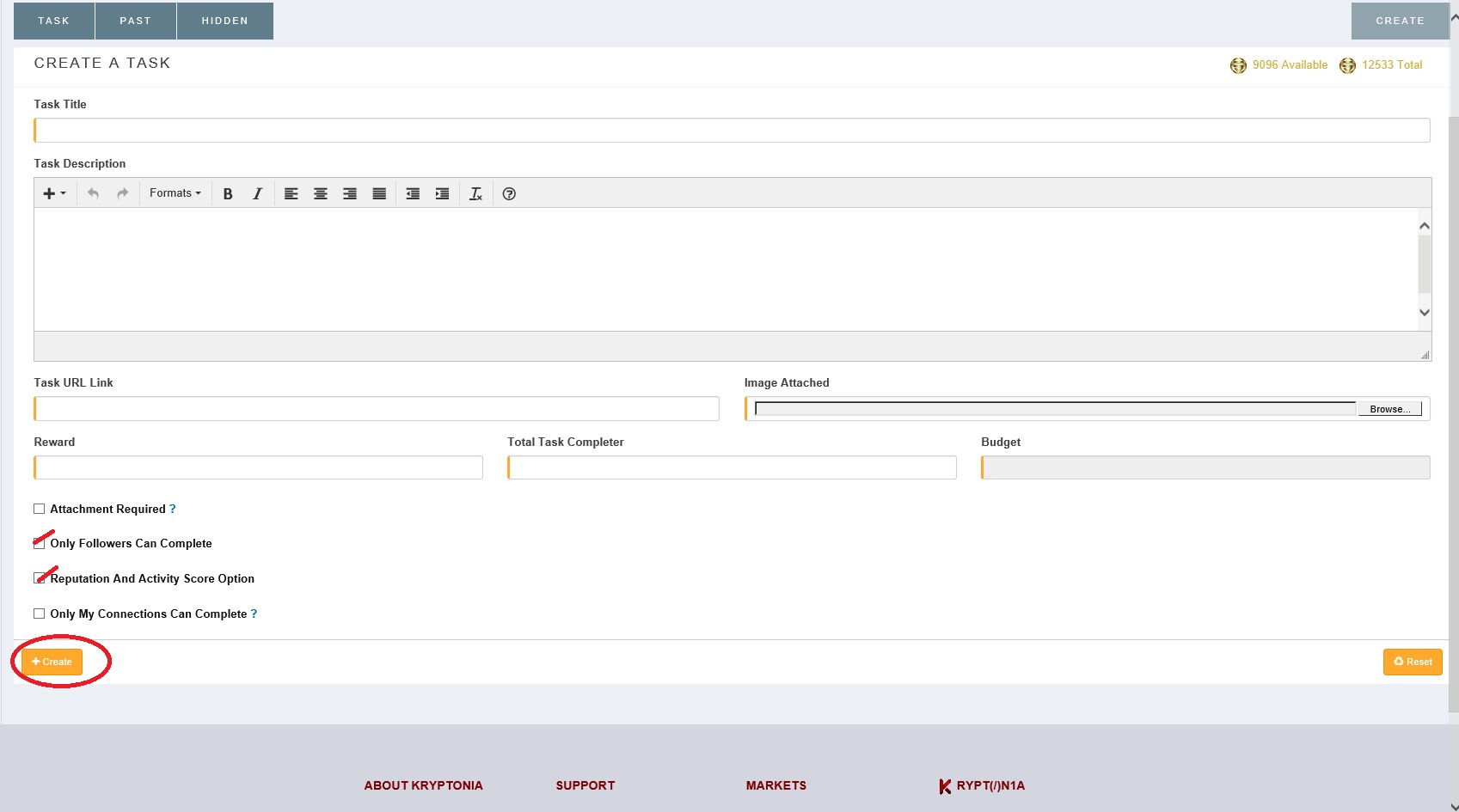This screenshot has height=812, width=1459.
Task: Click the orange Create button
Action: [52, 662]
